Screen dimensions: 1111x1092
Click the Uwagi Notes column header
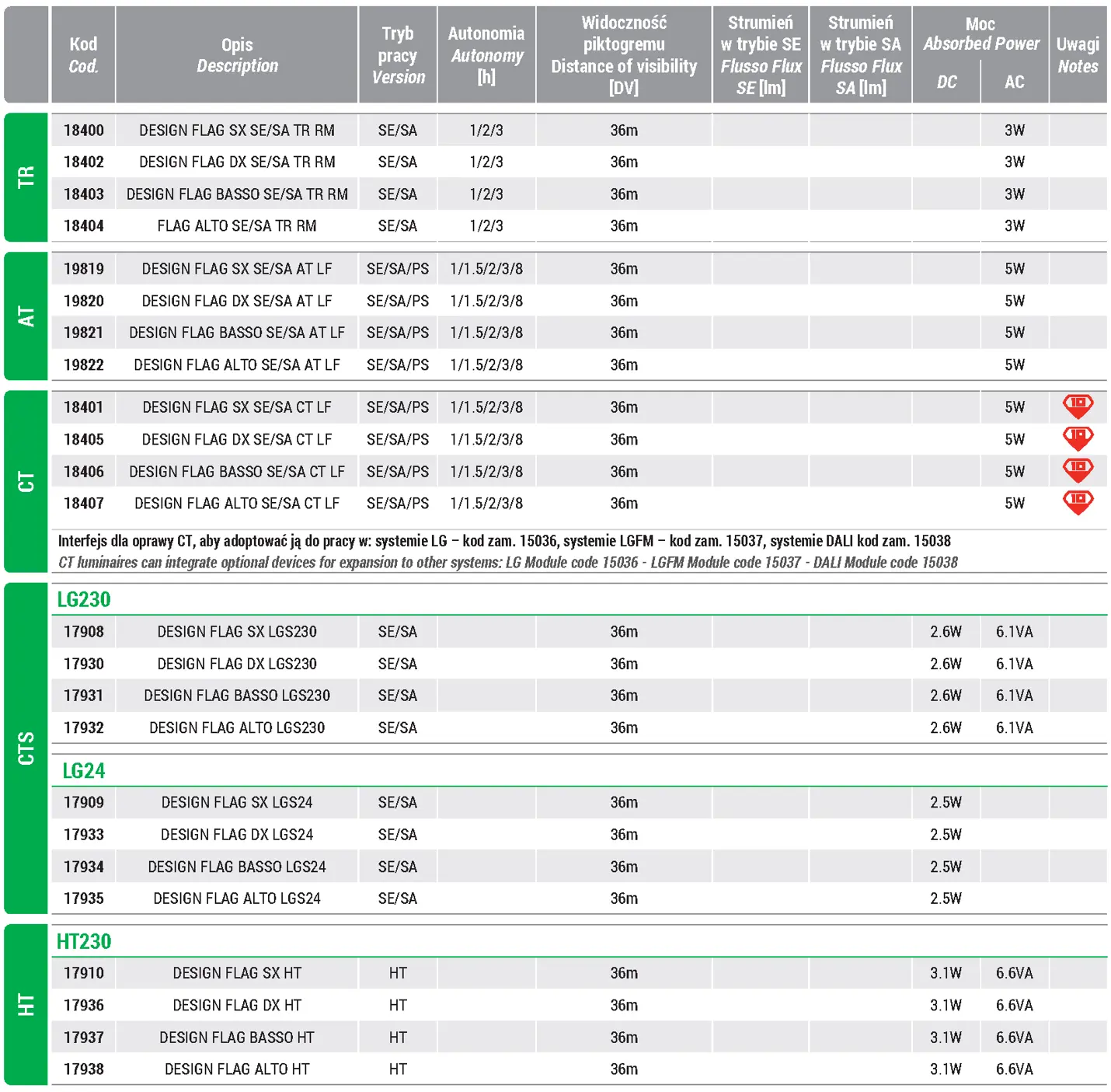coord(1078,54)
